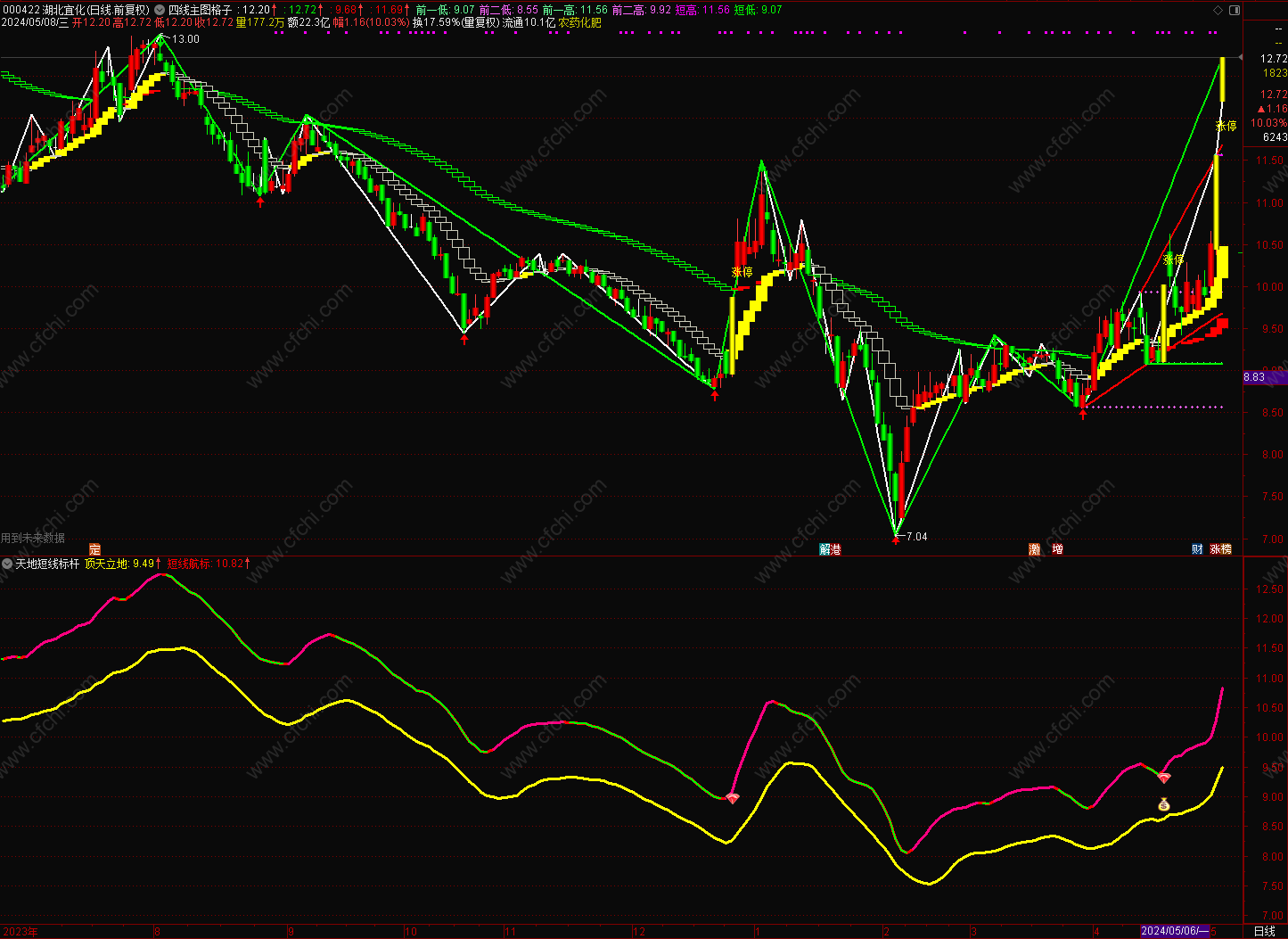Click the 6243 value on price axis
This screenshot has height=939, width=1288.
[1275, 137]
